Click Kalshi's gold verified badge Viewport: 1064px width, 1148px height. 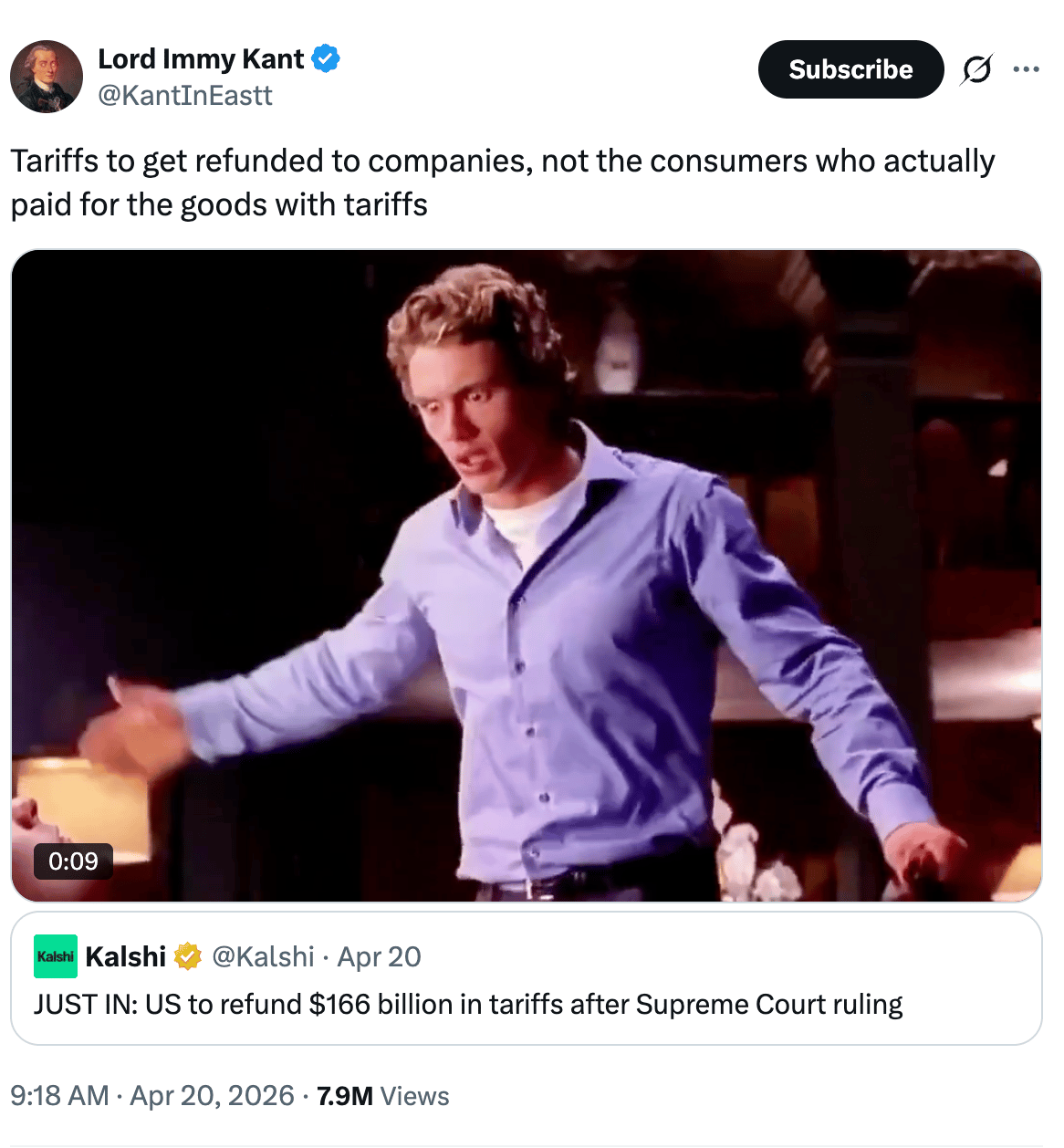[x=187, y=956]
